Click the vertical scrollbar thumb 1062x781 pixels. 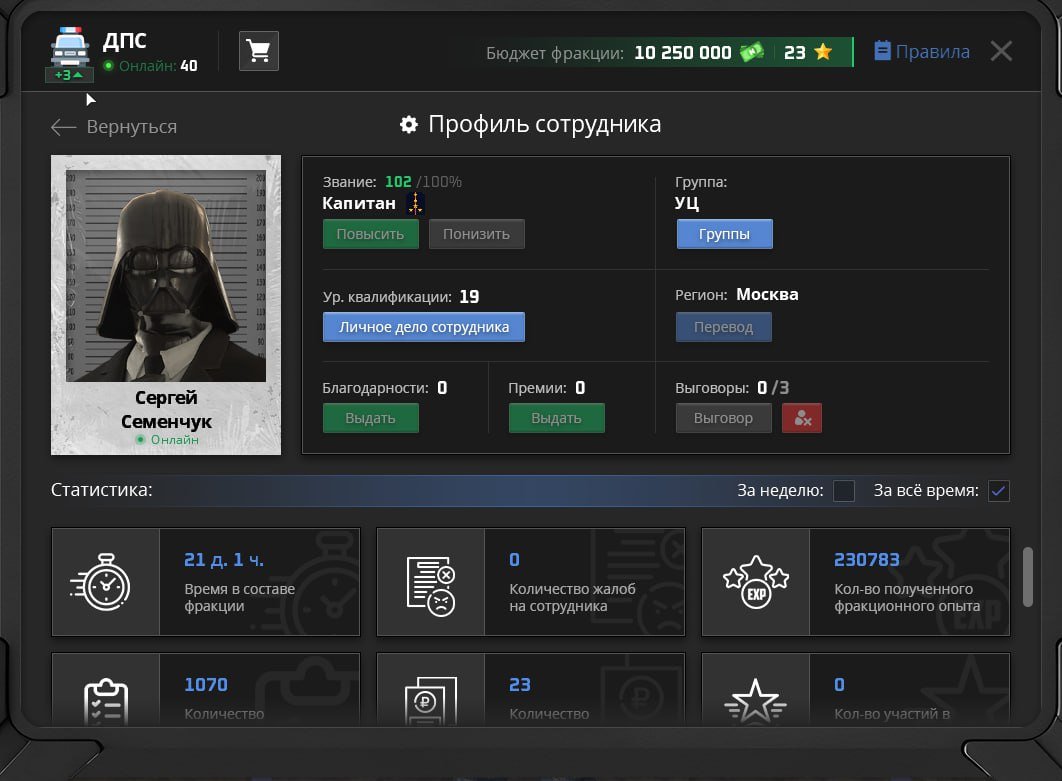(1028, 577)
